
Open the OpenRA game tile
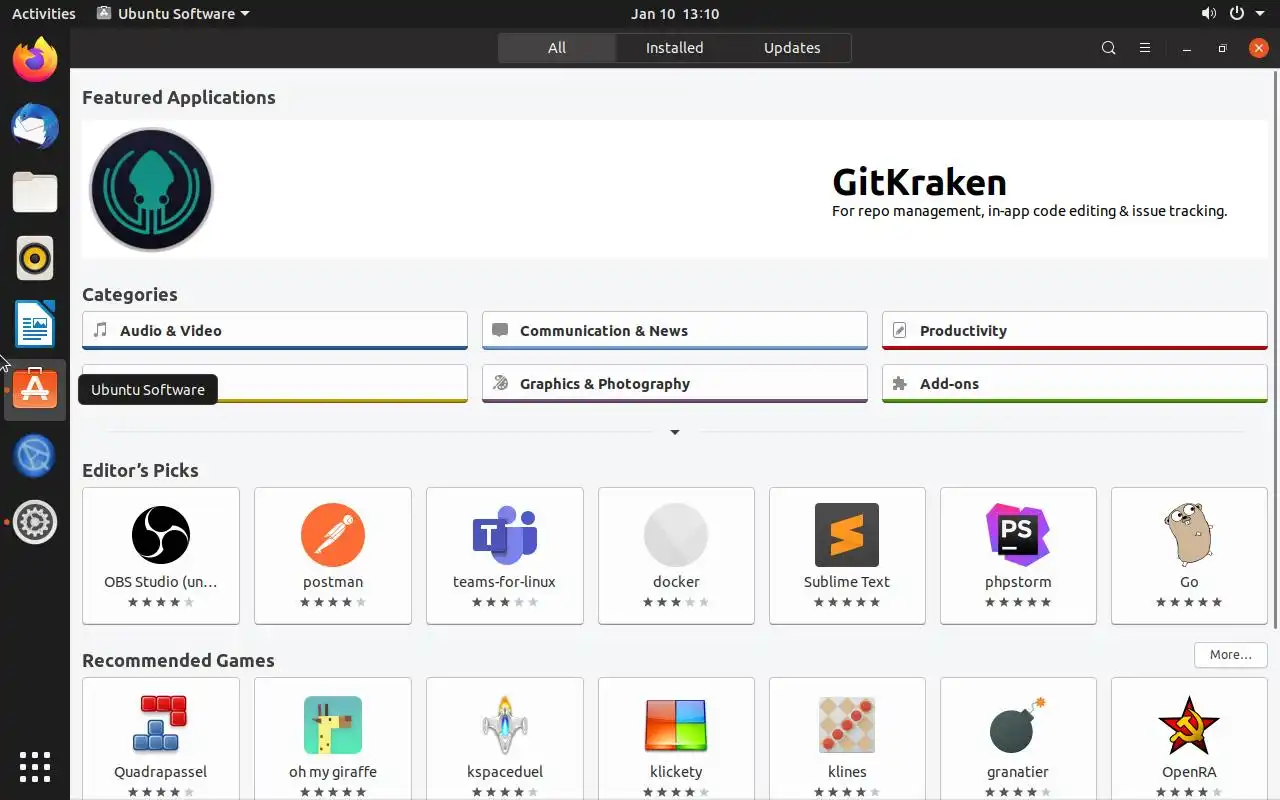[1189, 739]
